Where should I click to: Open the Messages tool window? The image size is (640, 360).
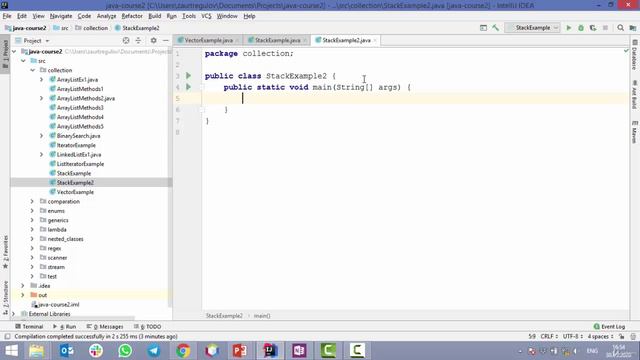(105, 327)
